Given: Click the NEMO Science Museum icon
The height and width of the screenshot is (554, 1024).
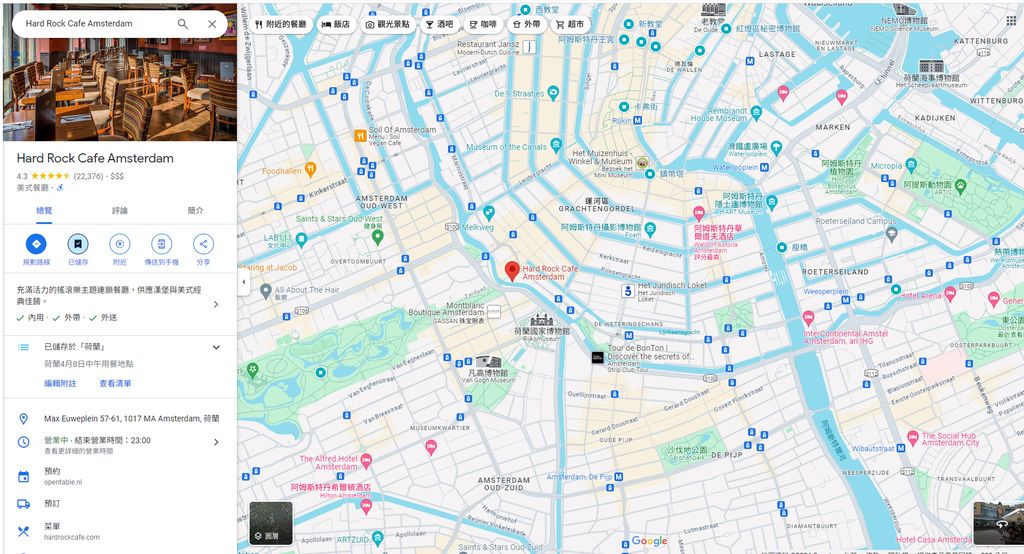Looking at the screenshot, I should 904,10.
